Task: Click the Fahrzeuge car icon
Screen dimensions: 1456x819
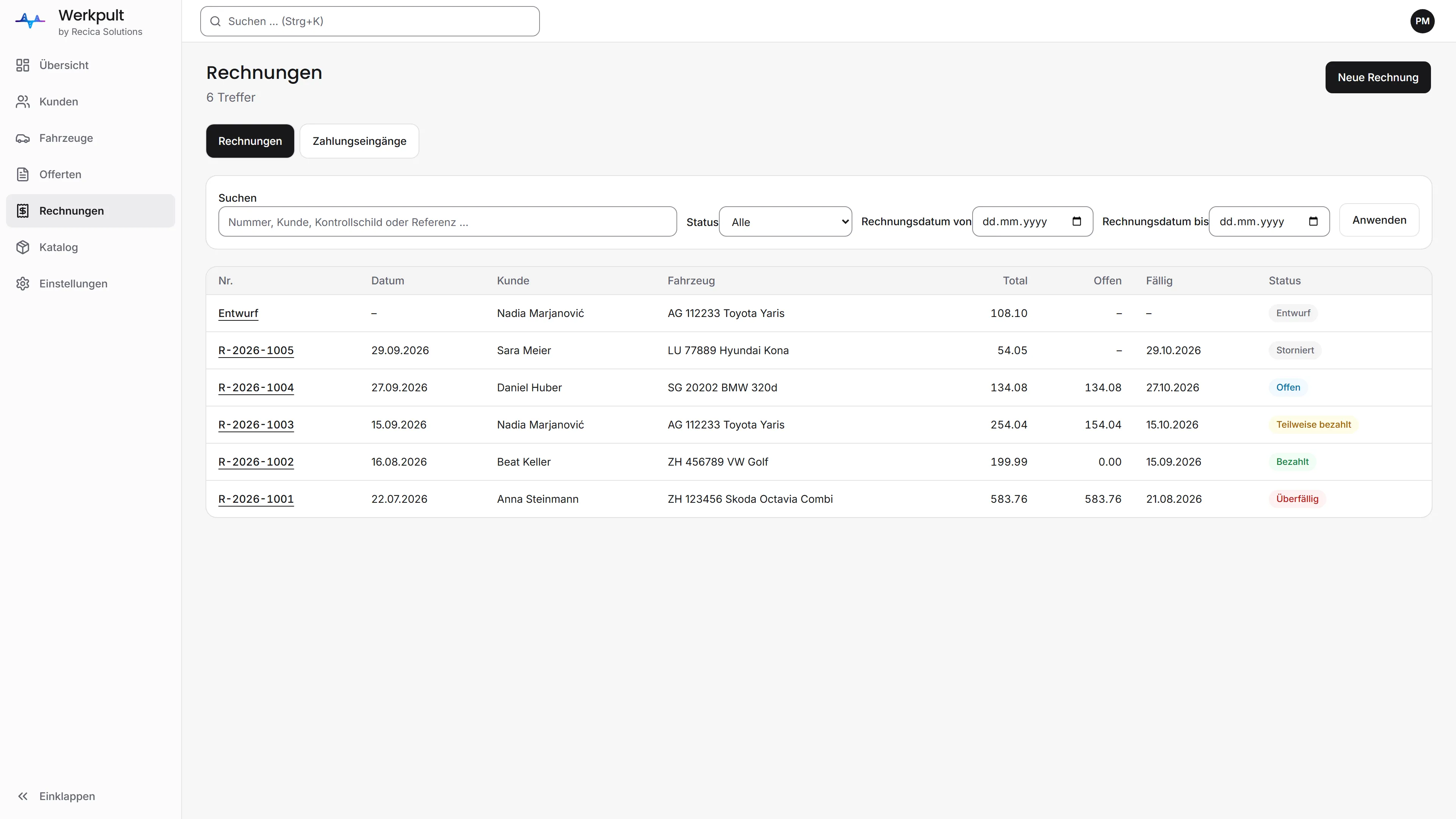Action: click(x=23, y=138)
